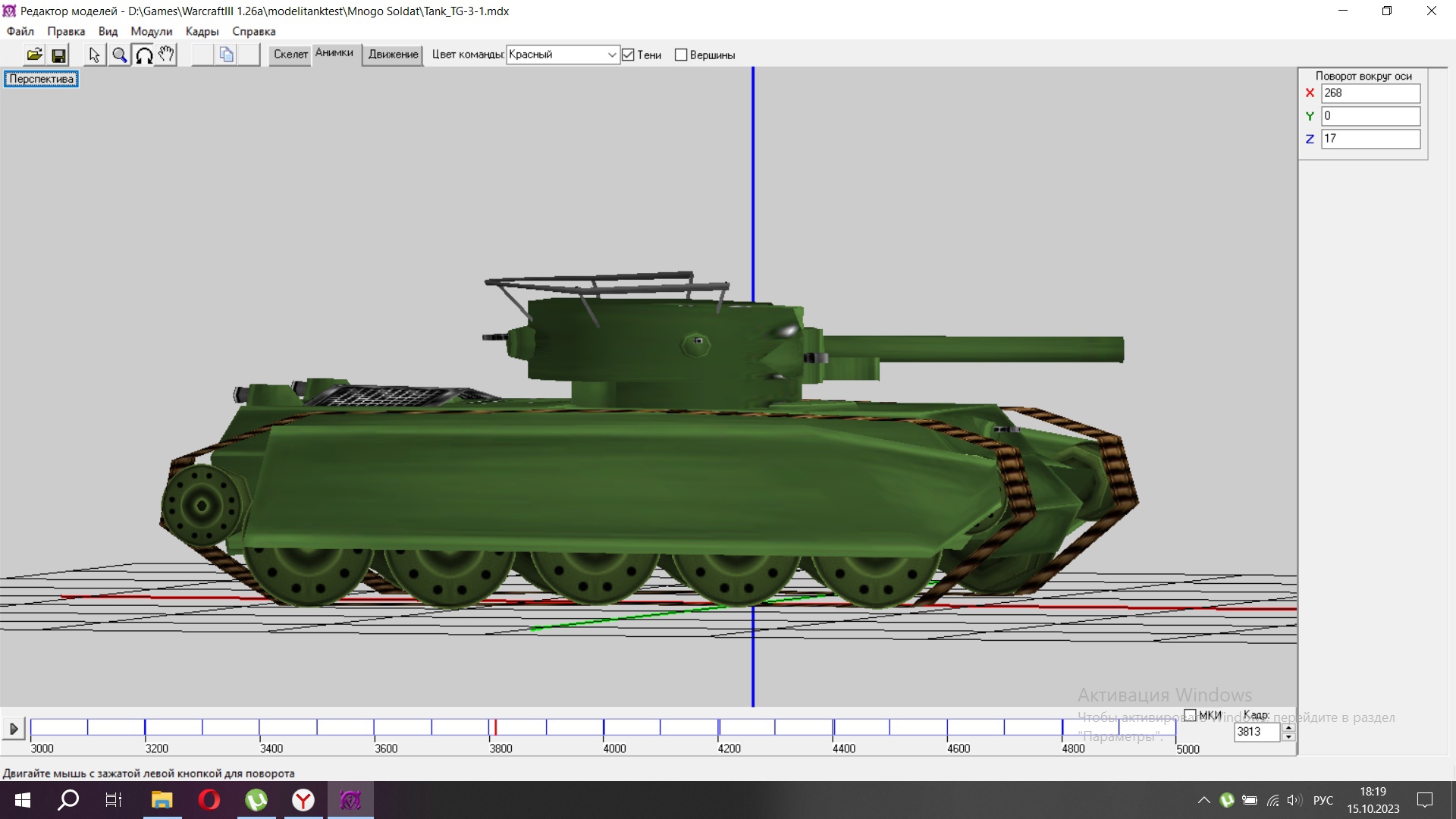The height and width of the screenshot is (819, 1456).
Task: Click the Save floppy disk icon
Action: pos(58,55)
